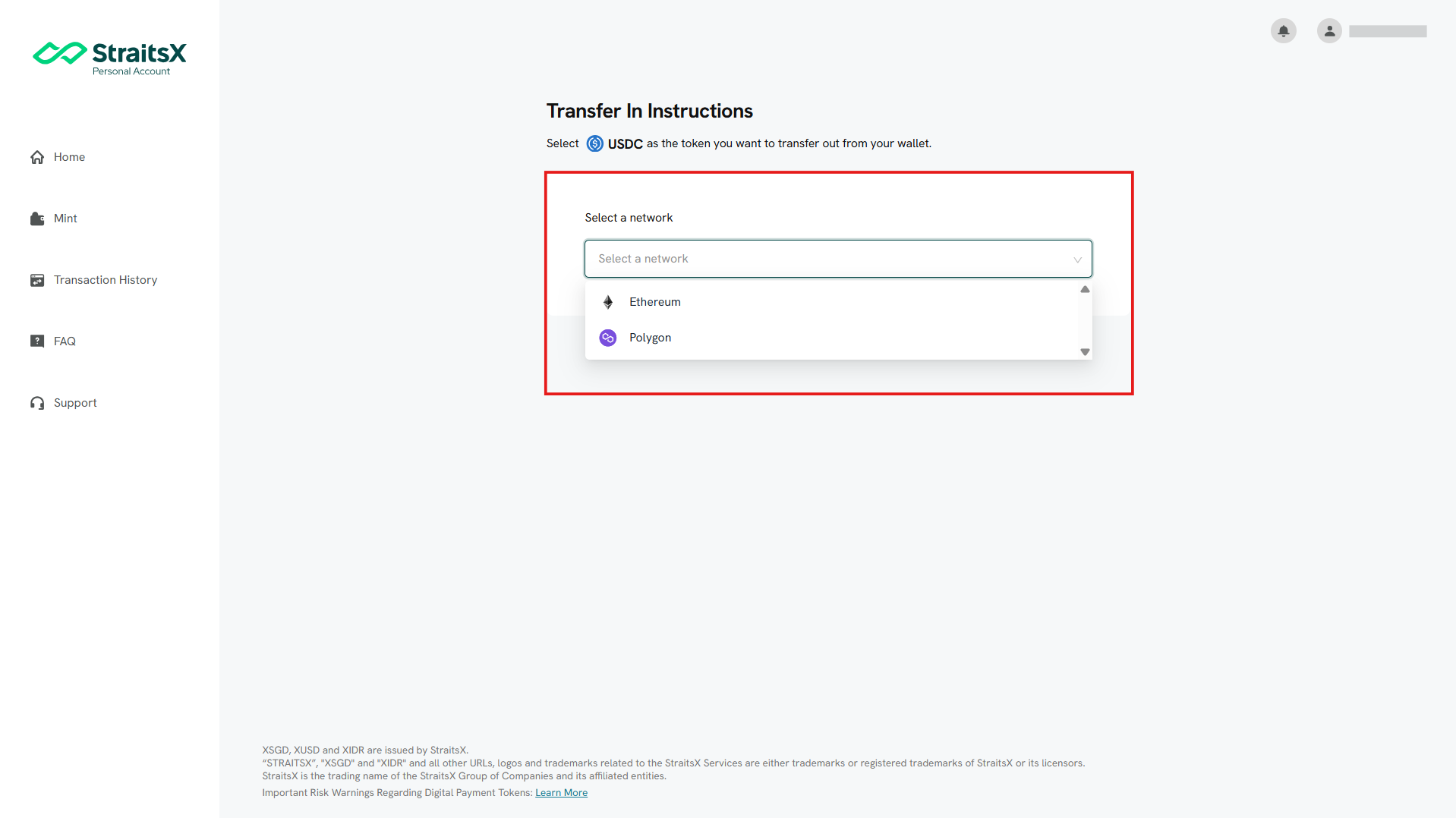The width and height of the screenshot is (1456, 818).
Task: Click the 'Personal Account' text under logo
Action: [131, 71]
